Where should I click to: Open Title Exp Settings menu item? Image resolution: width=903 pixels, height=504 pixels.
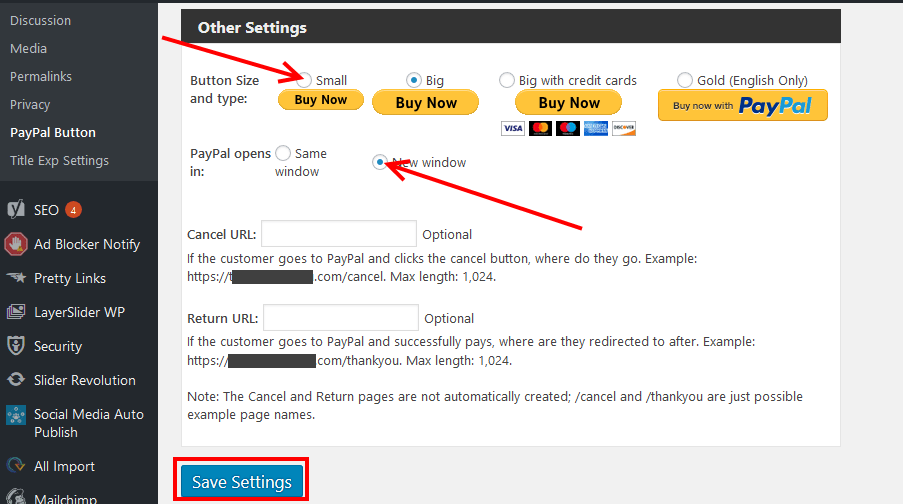point(59,161)
